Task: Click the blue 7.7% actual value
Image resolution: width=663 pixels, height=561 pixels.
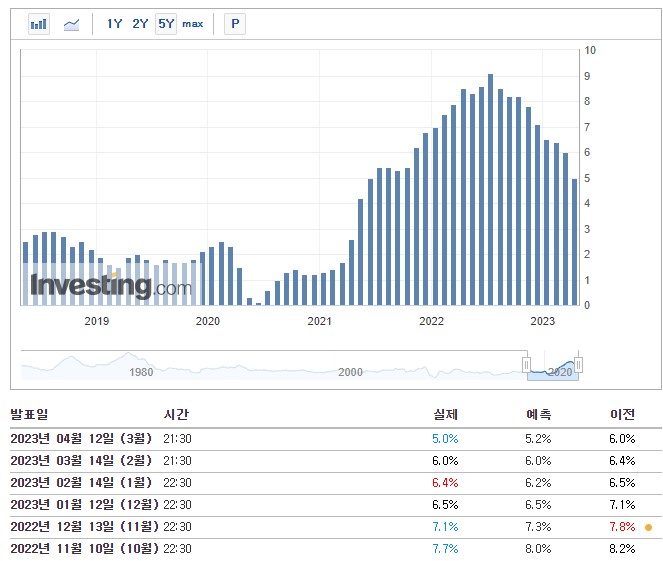Action: (445, 549)
